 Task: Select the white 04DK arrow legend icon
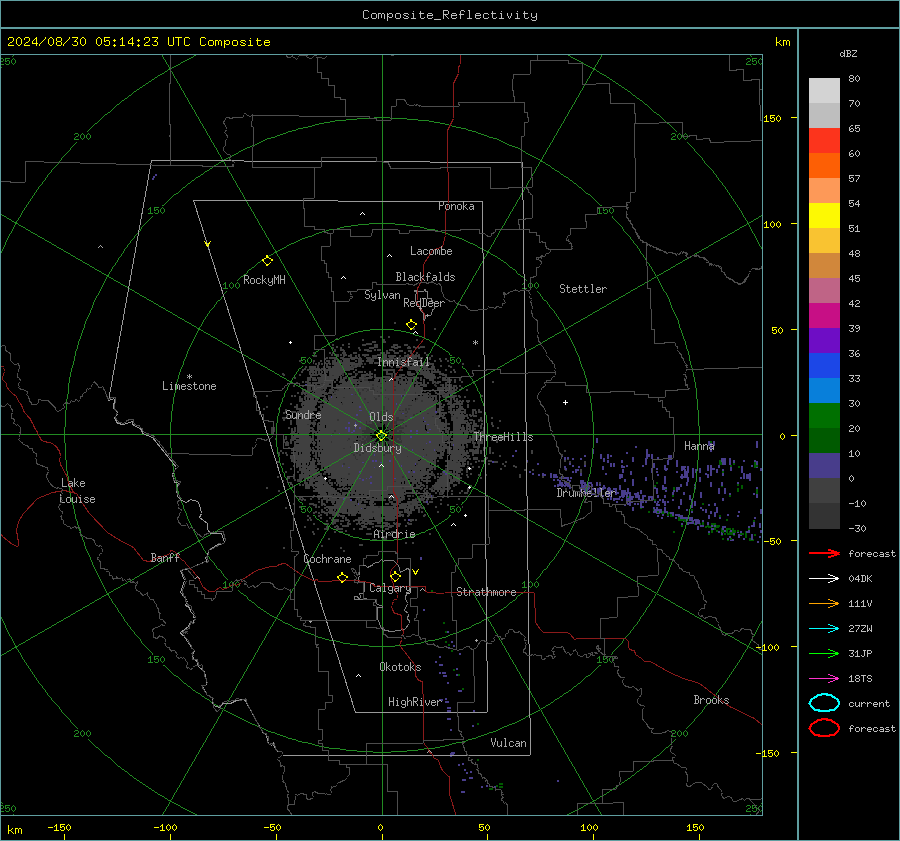824,579
